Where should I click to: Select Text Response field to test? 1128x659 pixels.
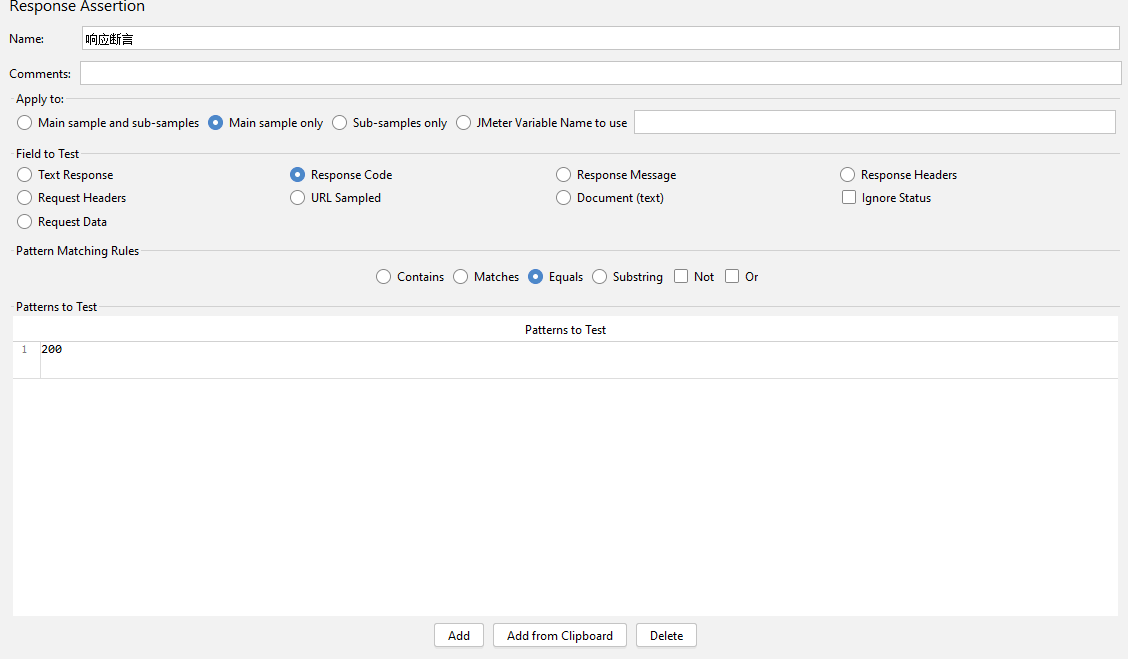tap(24, 175)
